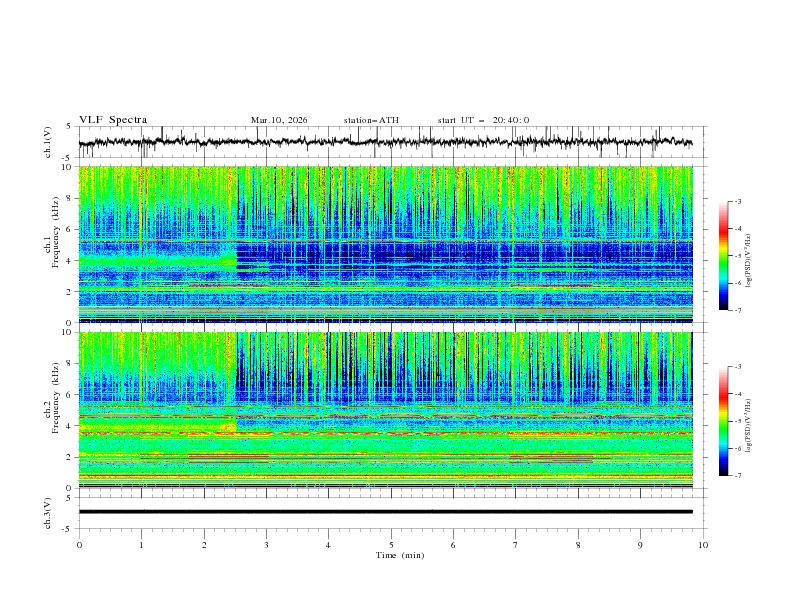Click the ch.1(V) waveform trace
Image resolution: width=792 pixels, height=612 pixels.
click(386, 142)
